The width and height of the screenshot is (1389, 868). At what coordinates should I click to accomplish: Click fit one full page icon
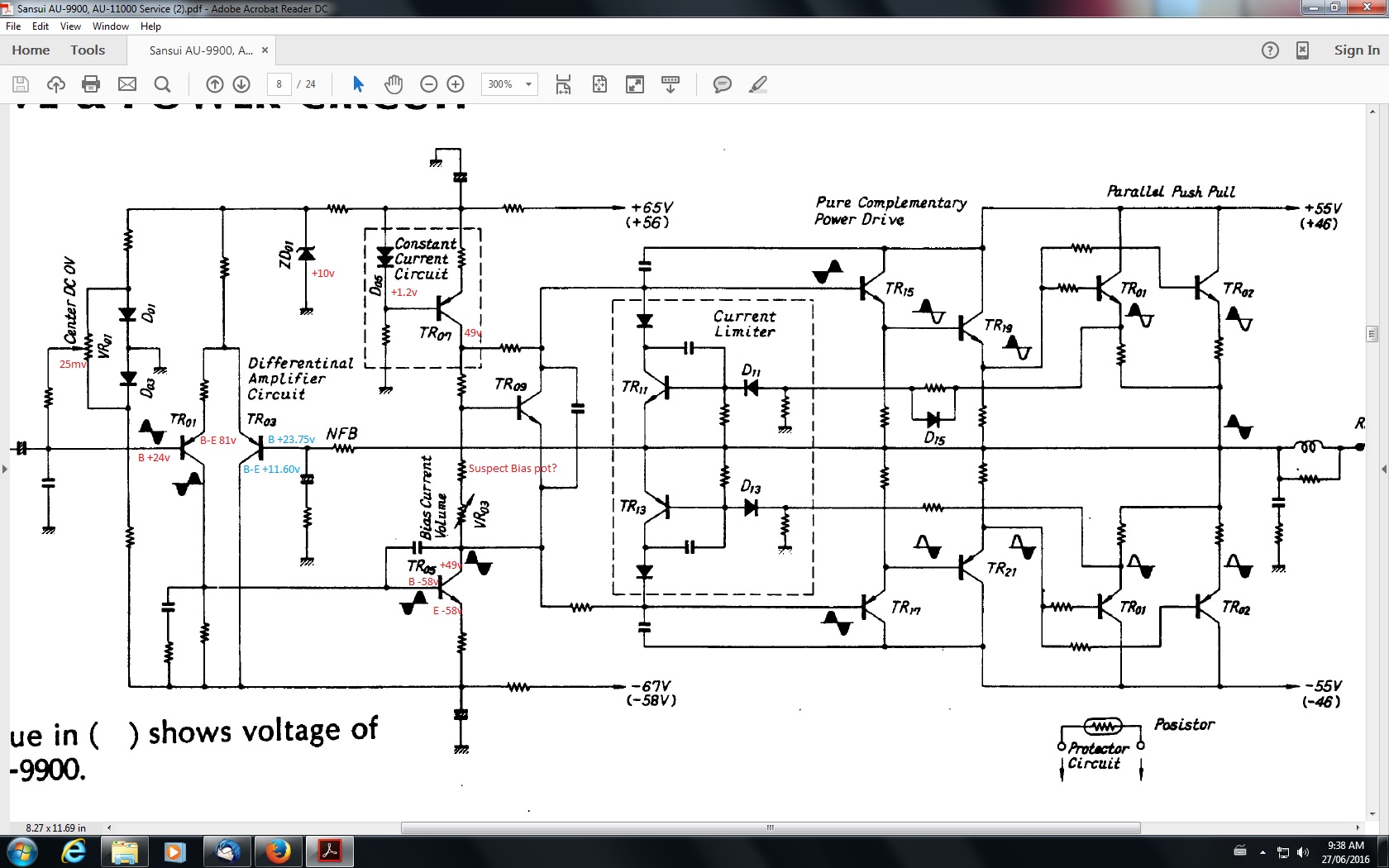[x=599, y=84]
